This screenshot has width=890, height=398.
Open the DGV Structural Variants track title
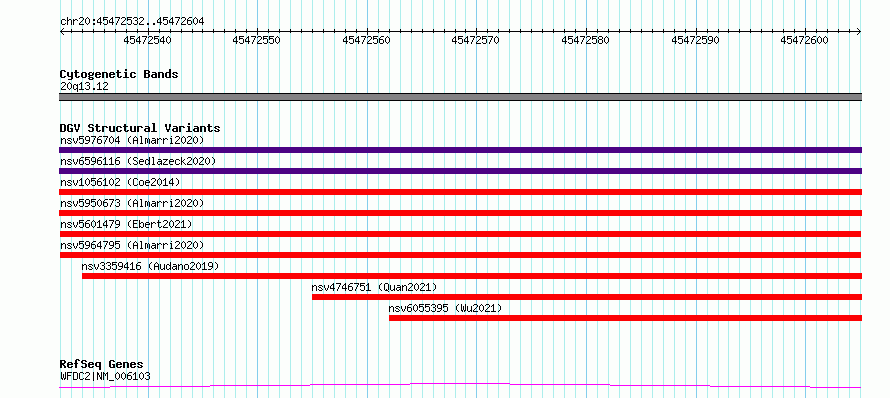tap(140, 128)
